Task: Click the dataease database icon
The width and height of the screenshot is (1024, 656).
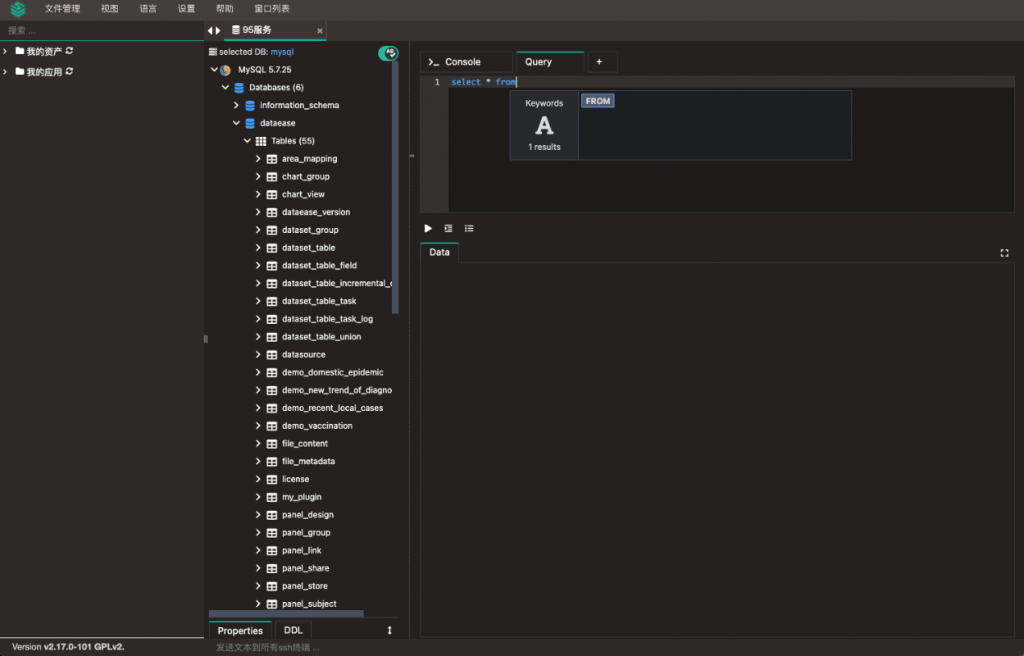Action: tap(249, 123)
